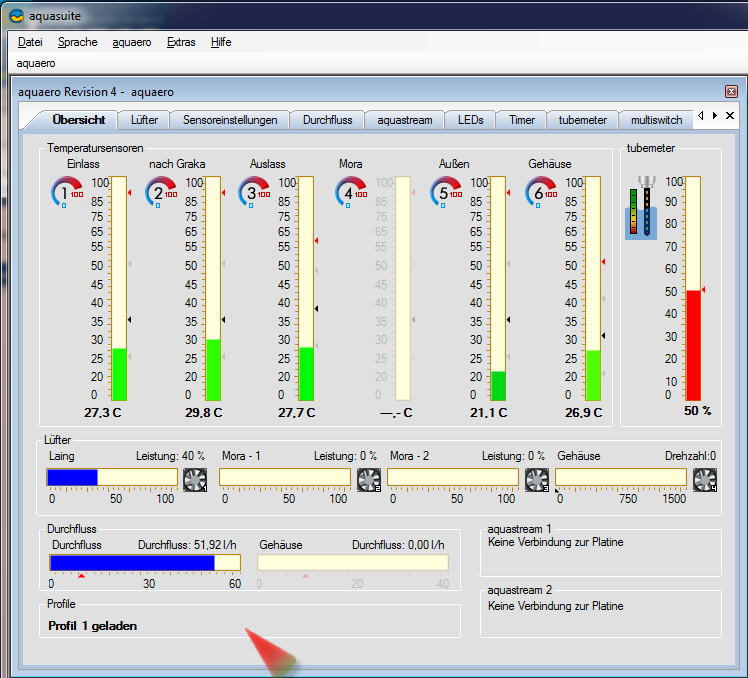The height and width of the screenshot is (678, 748).
Task: Click the sensor 2 gauge icon for nach Graka
Action: tap(161, 192)
